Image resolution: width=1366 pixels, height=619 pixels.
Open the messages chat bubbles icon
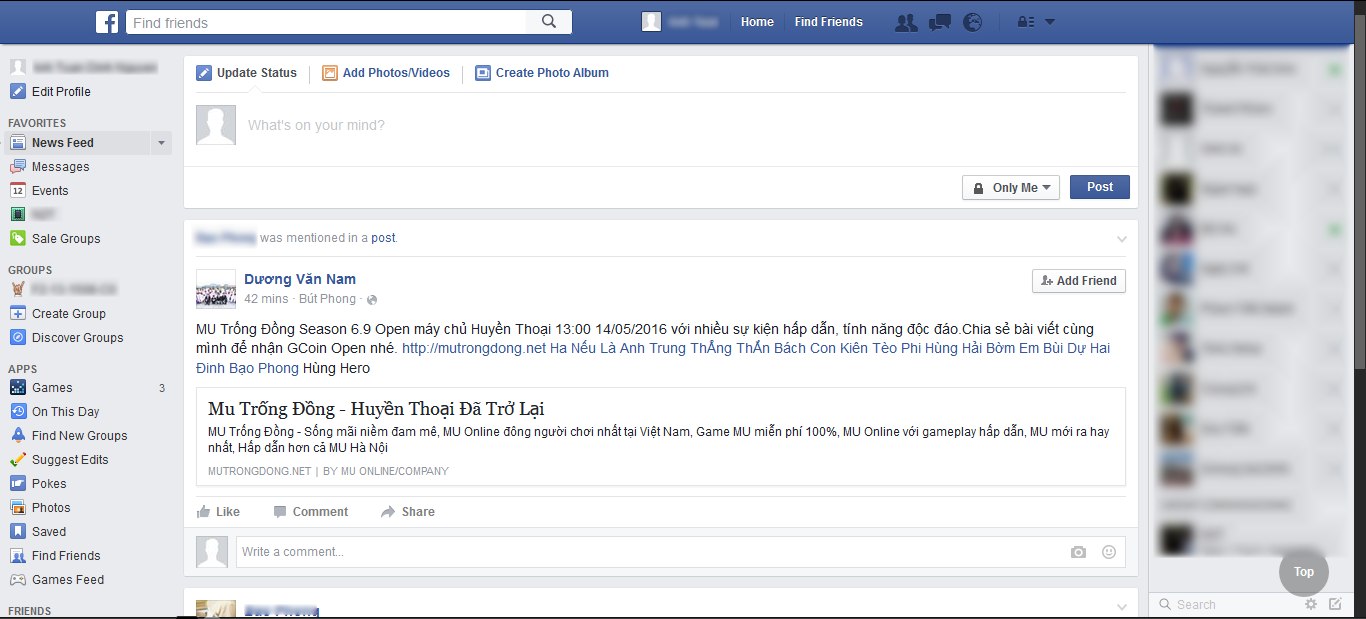click(940, 22)
